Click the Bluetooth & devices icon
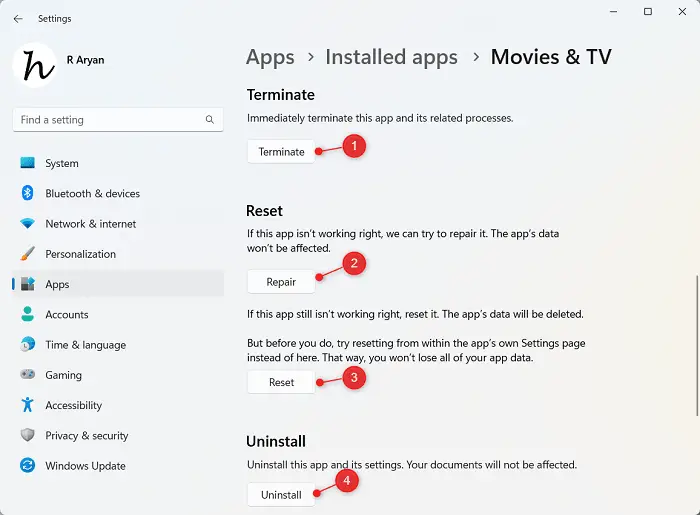700x515 pixels. [27, 193]
